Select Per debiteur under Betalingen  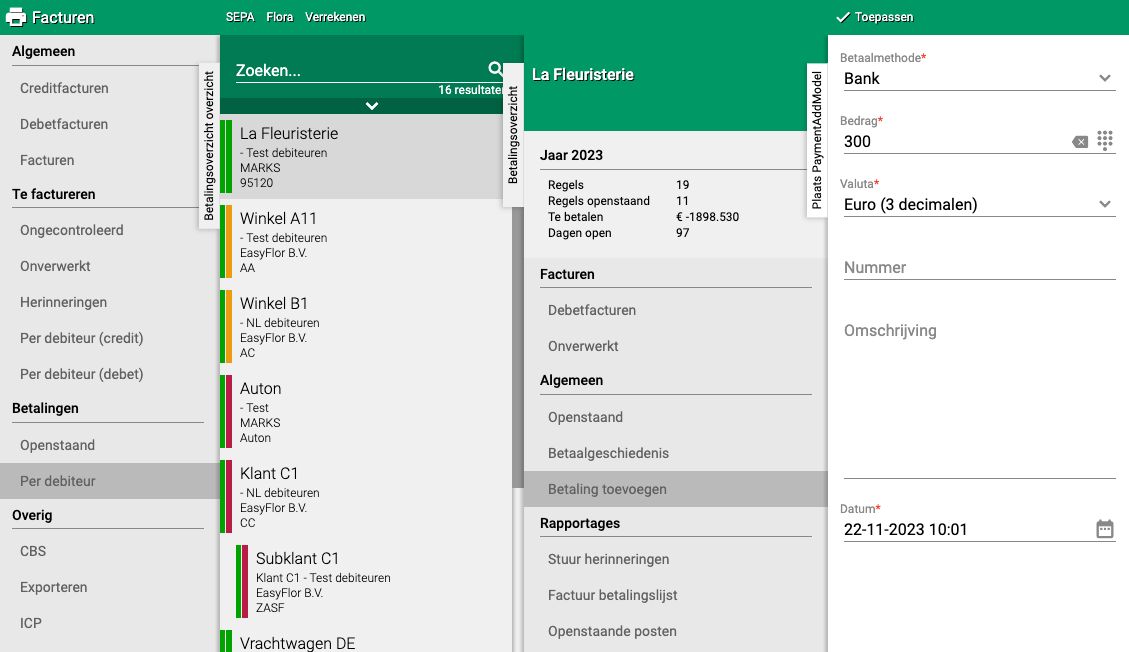click(x=109, y=481)
